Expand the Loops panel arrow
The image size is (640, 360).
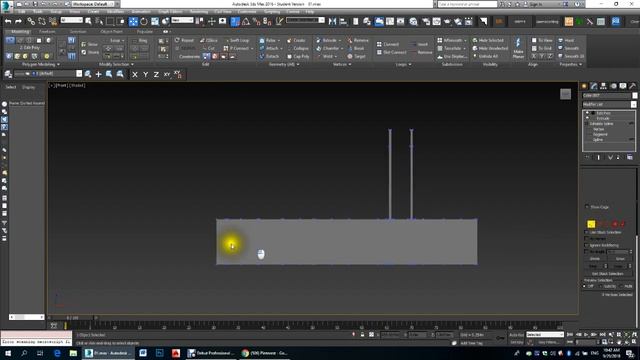tap(410, 64)
